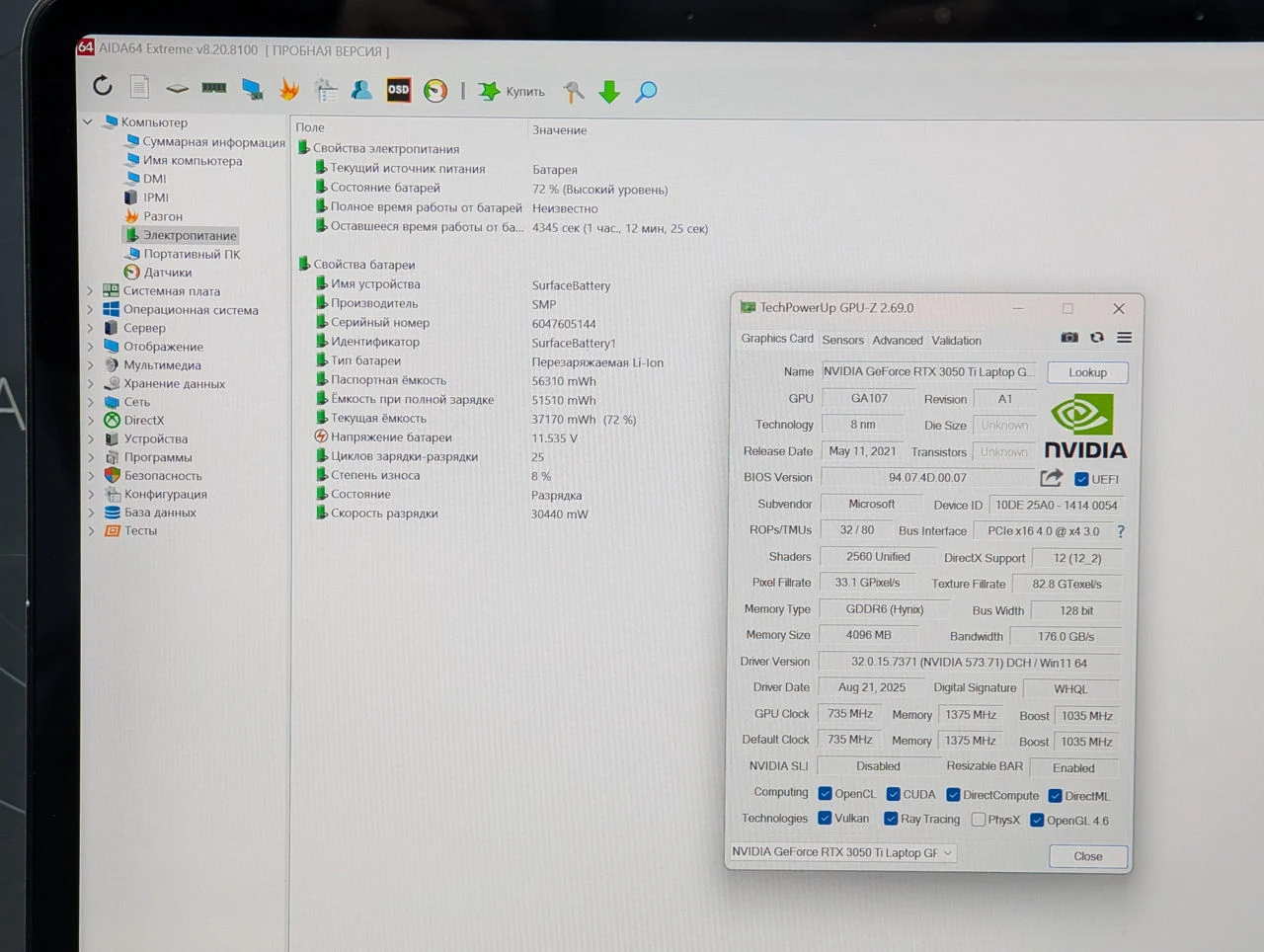Click the green download arrow toolbar icon

pos(610,92)
